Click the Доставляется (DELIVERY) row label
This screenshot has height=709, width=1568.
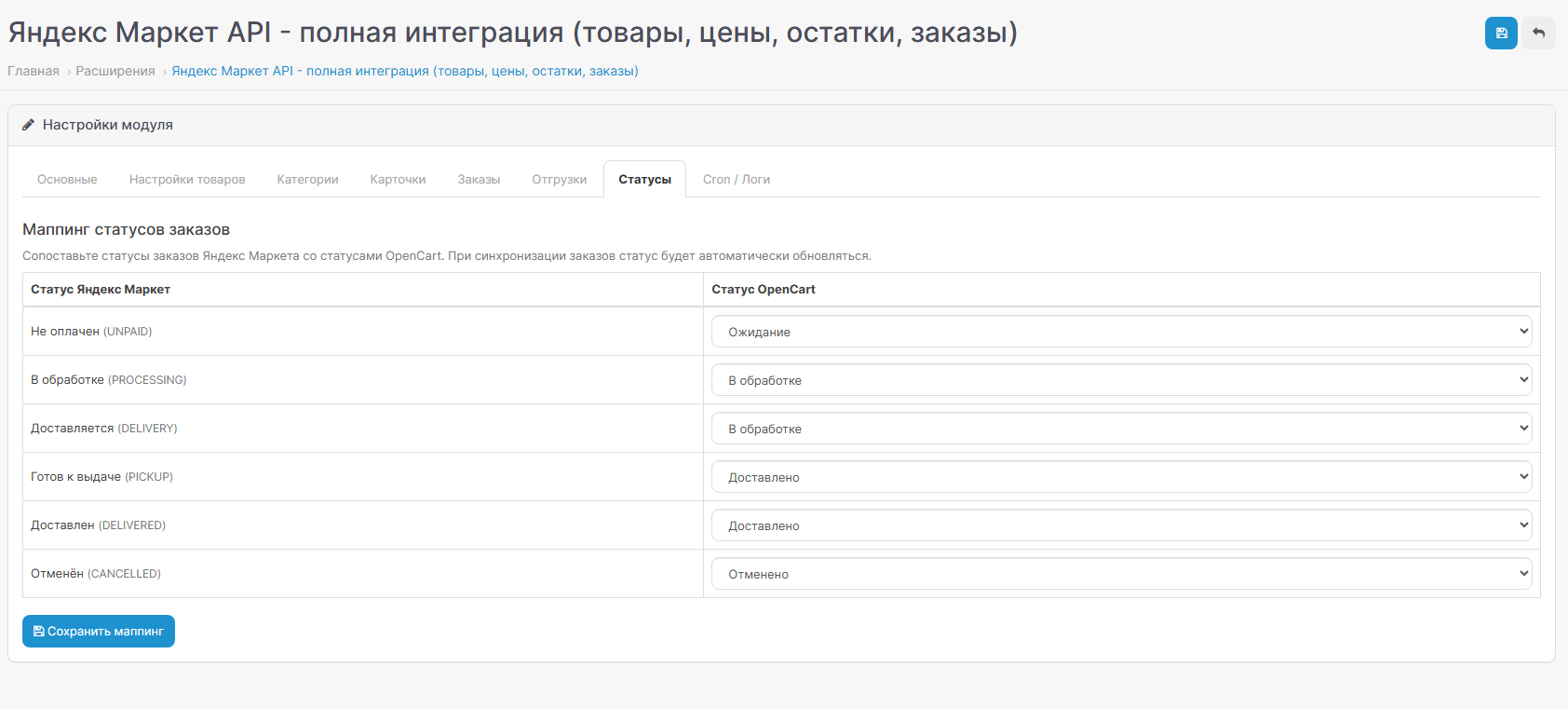103,429
